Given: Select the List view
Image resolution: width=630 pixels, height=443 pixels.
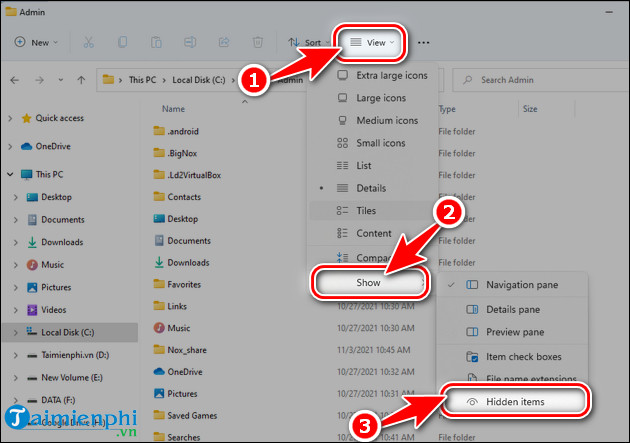Looking at the screenshot, I should point(371,165).
